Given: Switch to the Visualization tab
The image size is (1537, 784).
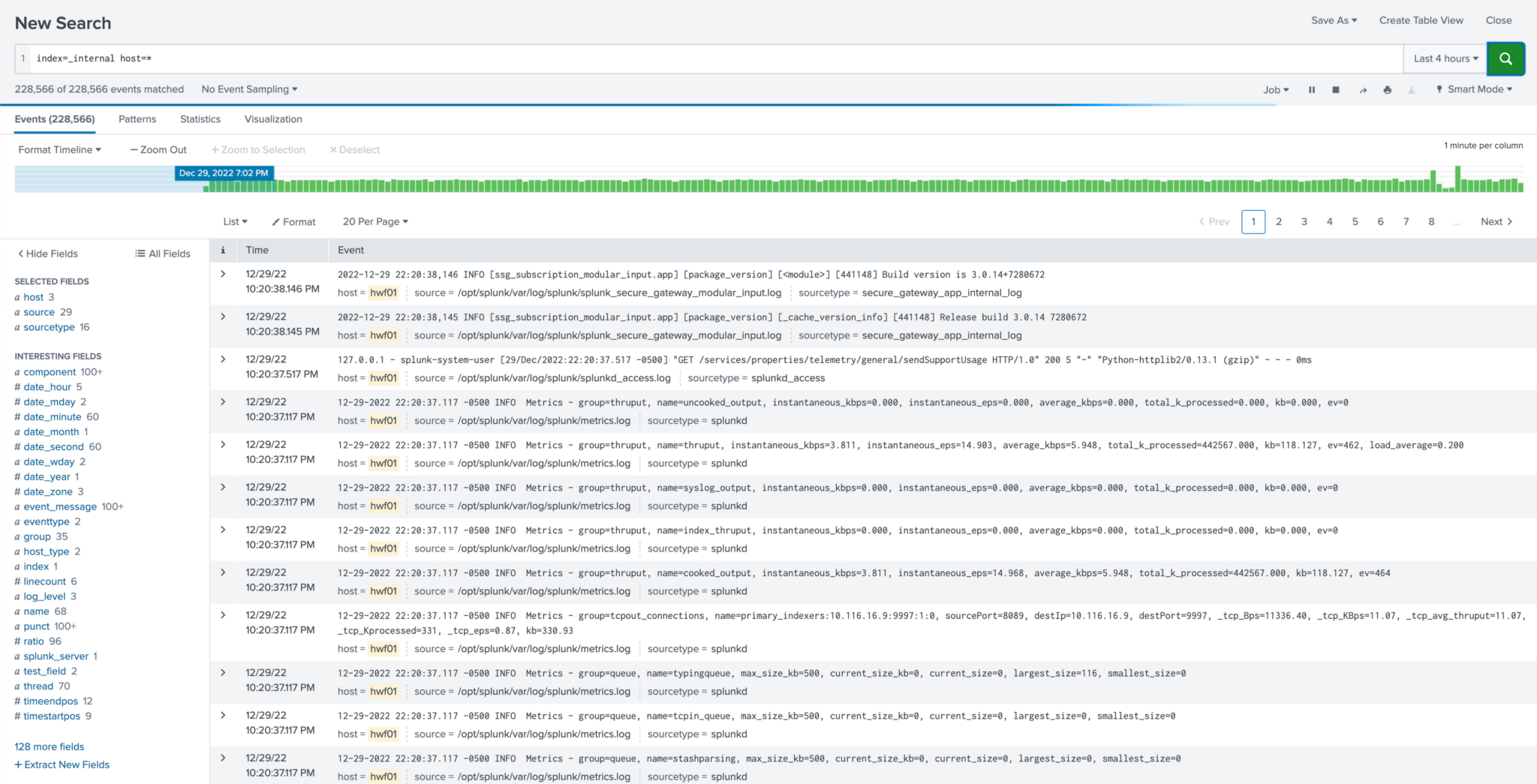Looking at the screenshot, I should coord(272,119).
